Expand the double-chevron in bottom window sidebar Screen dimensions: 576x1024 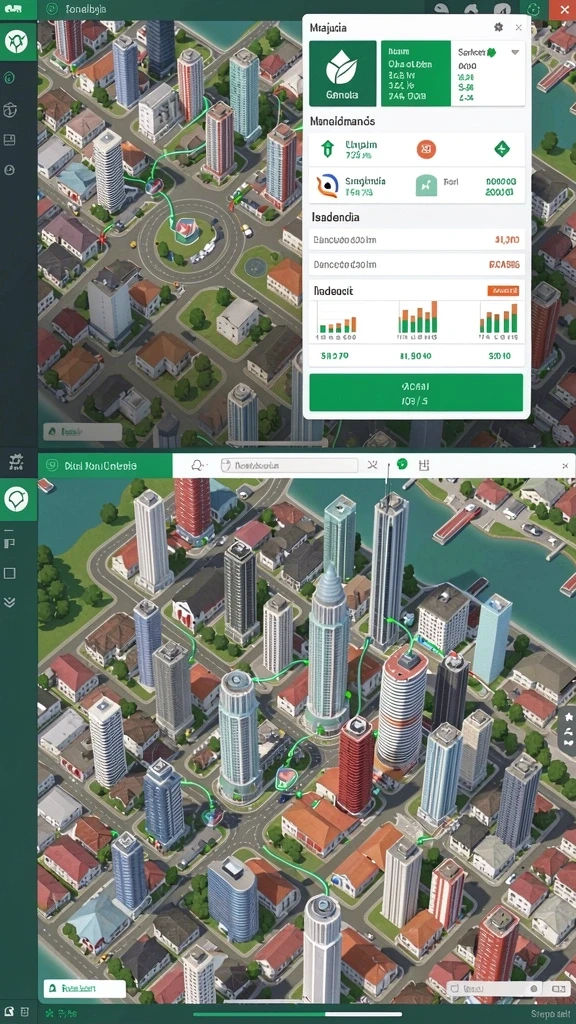tap(9, 601)
